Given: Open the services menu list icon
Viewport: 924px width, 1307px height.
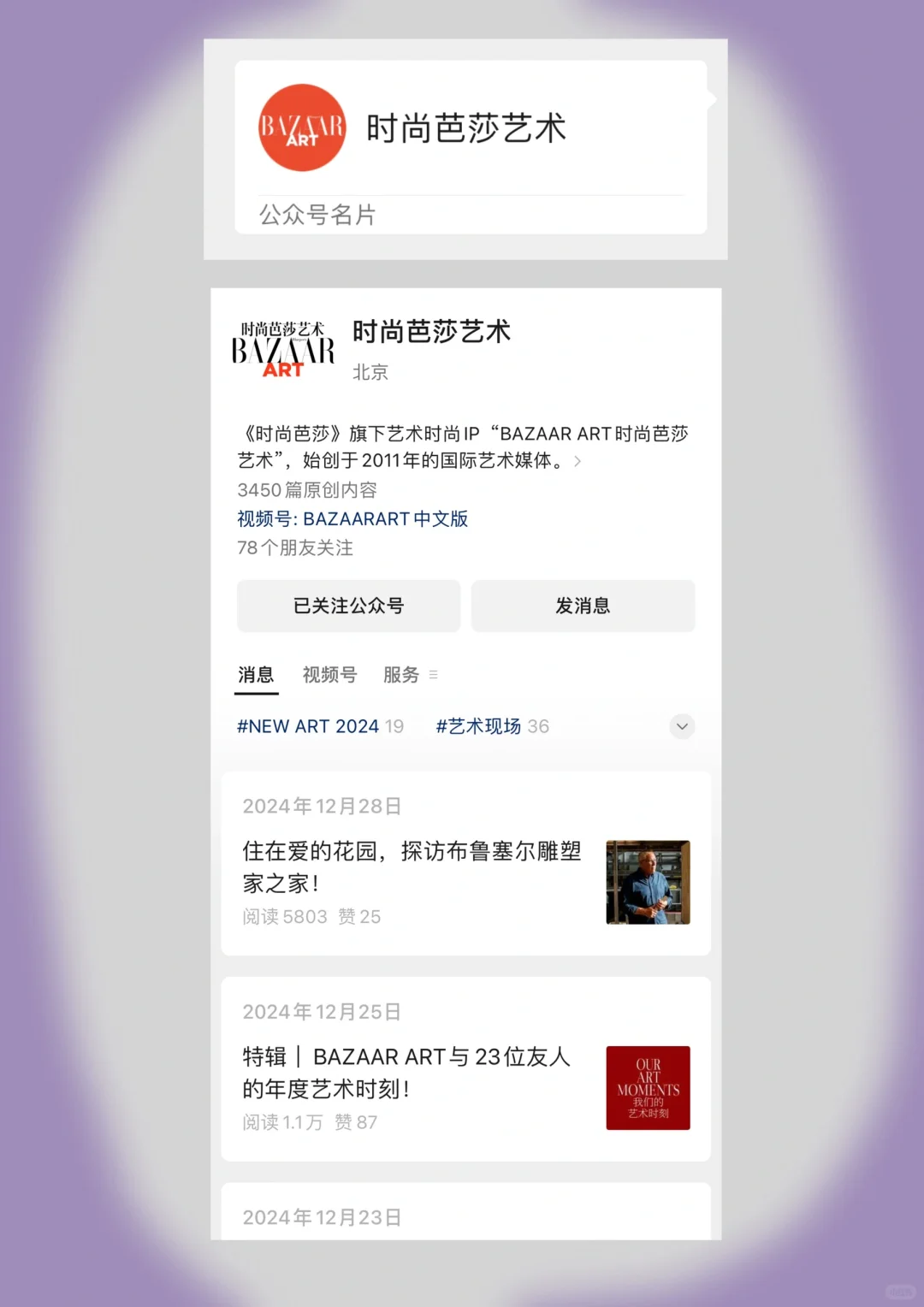Looking at the screenshot, I should (x=433, y=675).
